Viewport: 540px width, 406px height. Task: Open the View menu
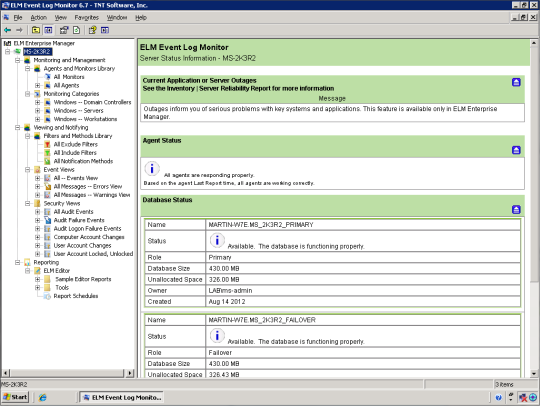[61, 18]
